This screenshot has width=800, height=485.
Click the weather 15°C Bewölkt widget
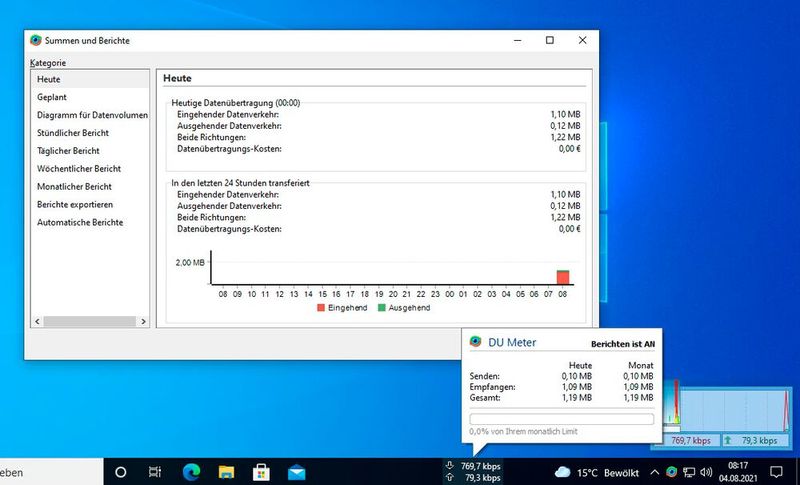pyautogui.click(x=595, y=471)
